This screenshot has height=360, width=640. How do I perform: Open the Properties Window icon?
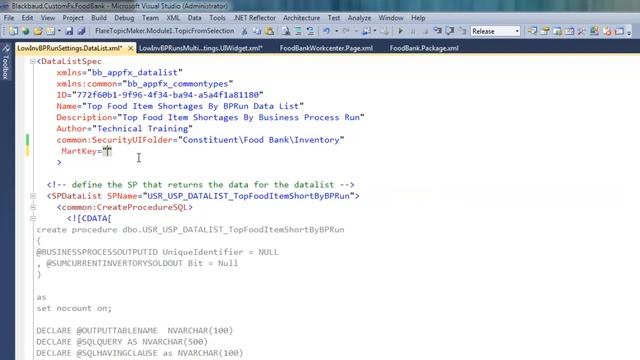click(545, 31)
